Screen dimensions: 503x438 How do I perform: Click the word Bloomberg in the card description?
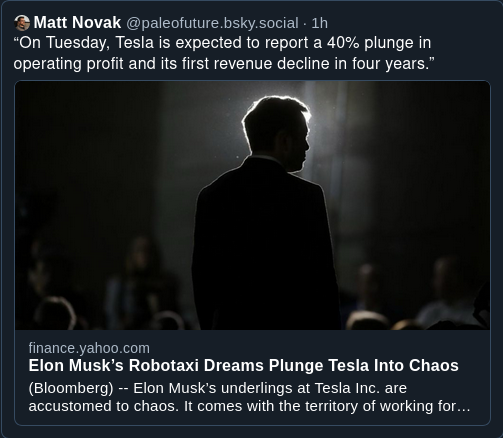[x=71, y=388]
